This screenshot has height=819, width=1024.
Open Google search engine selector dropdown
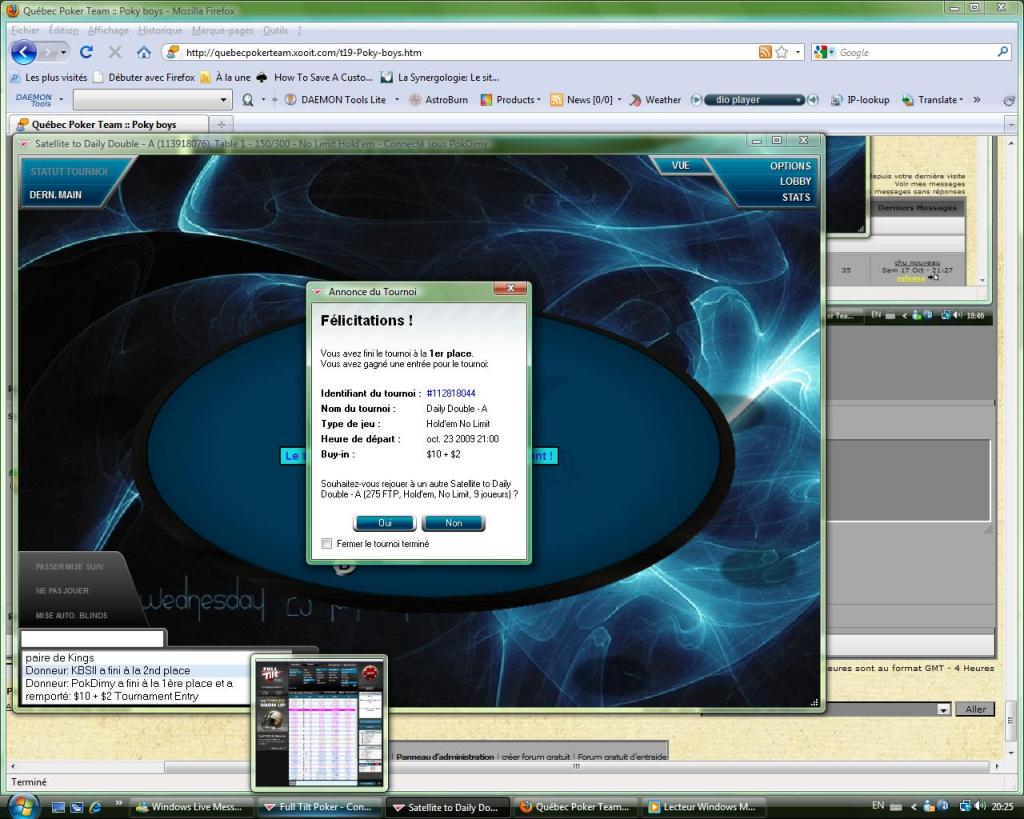coord(831,52)
